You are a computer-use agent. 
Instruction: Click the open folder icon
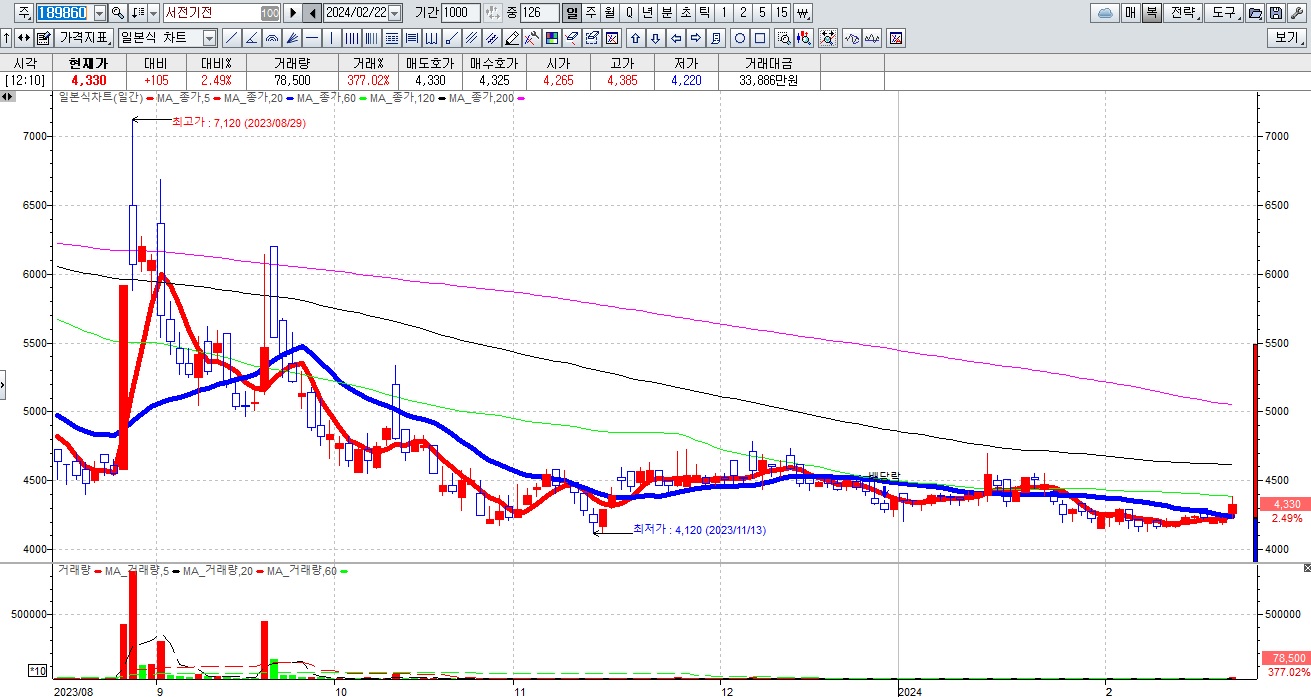[x=1254, y=13]
